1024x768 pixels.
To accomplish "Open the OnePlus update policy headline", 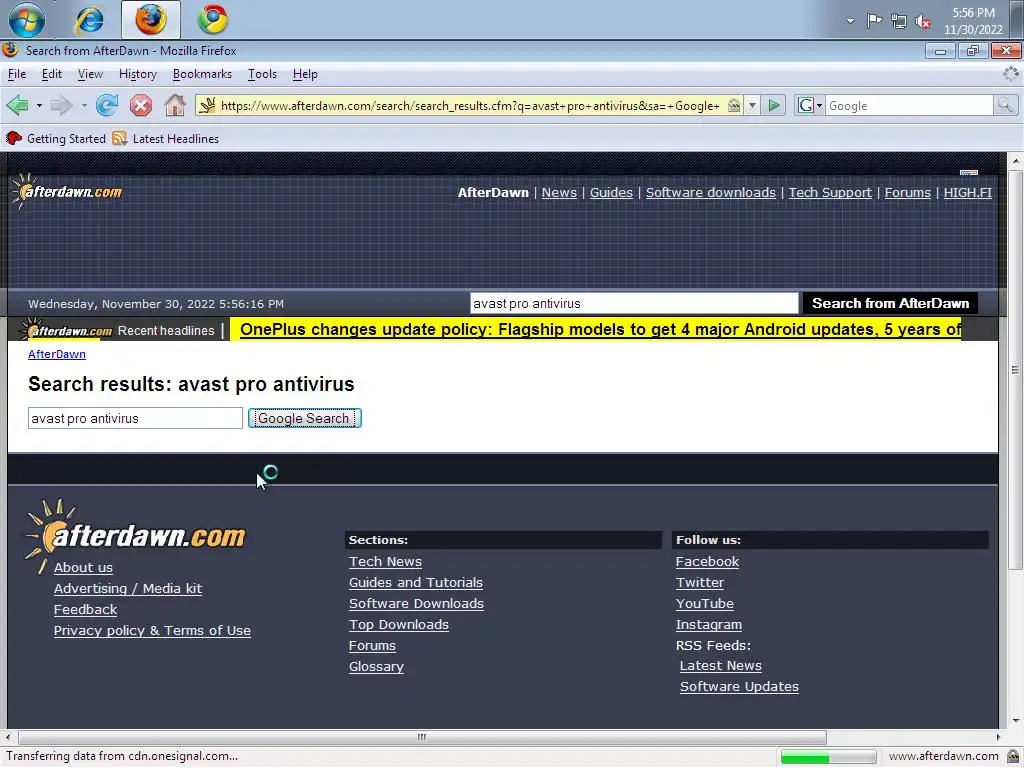I will pos(600,329).
